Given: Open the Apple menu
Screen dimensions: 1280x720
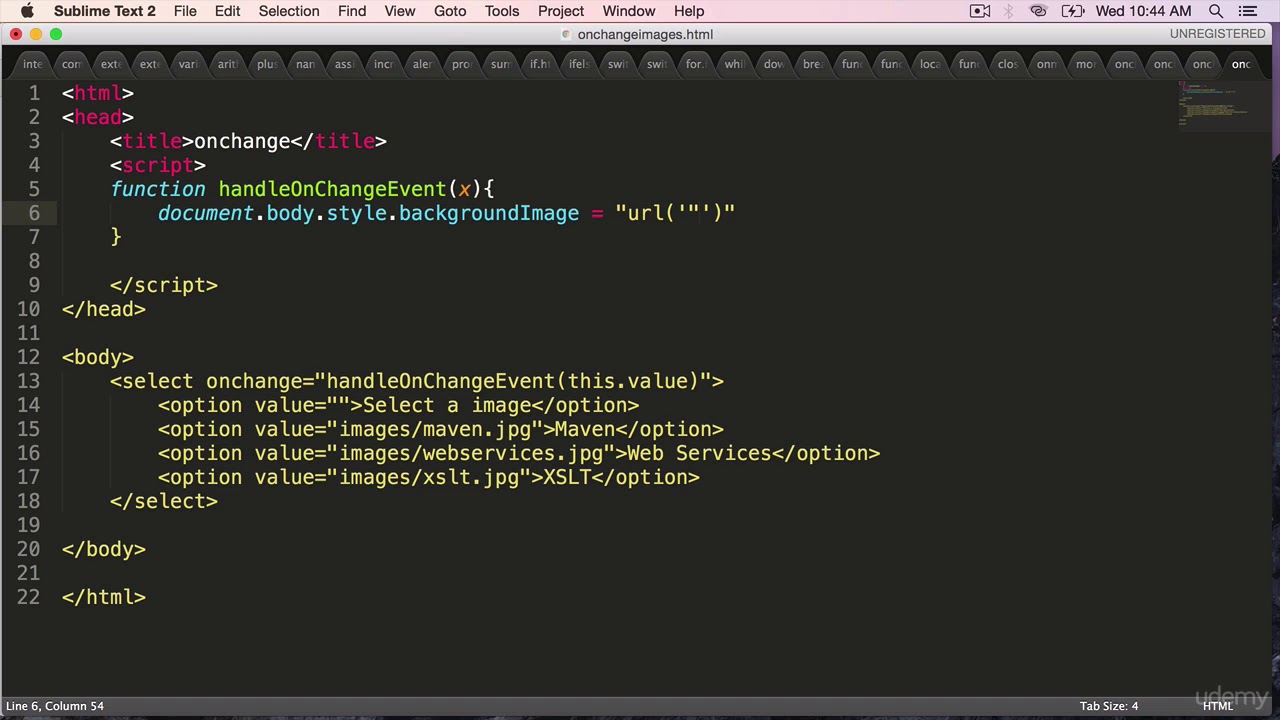Looking at the screenshot, I should [27, 11].
